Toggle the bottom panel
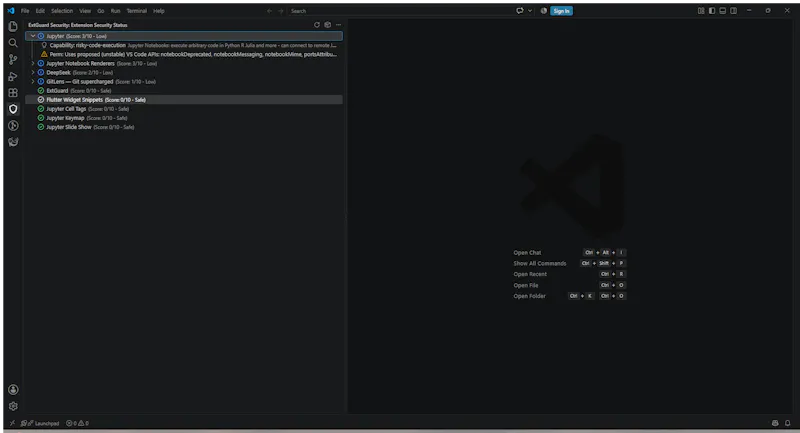800x433 pixels. coord(722,11)
